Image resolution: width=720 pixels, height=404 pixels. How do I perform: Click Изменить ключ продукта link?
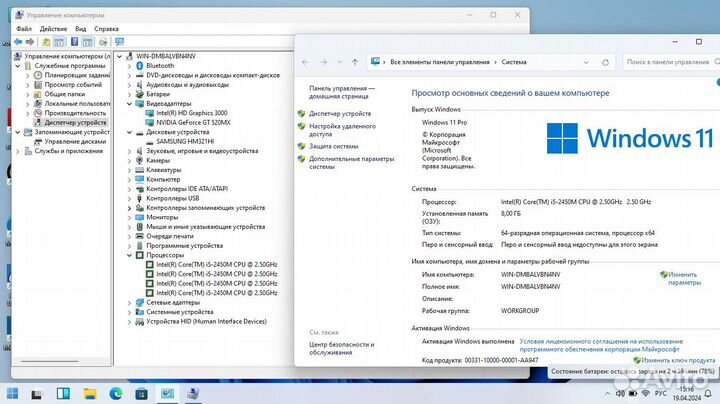pos(678,360)
